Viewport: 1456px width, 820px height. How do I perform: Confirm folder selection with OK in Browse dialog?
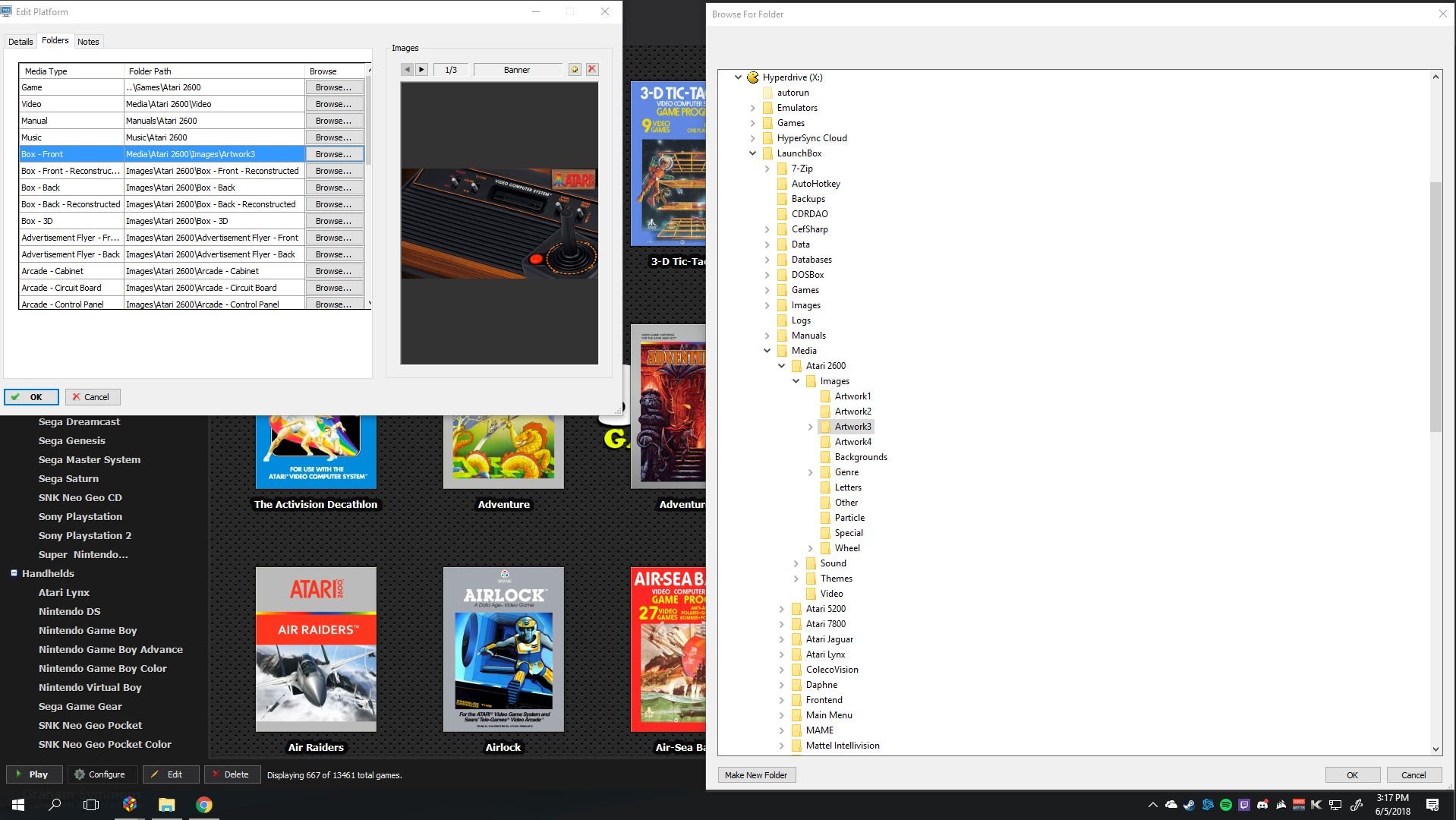tap(1352, 774)
